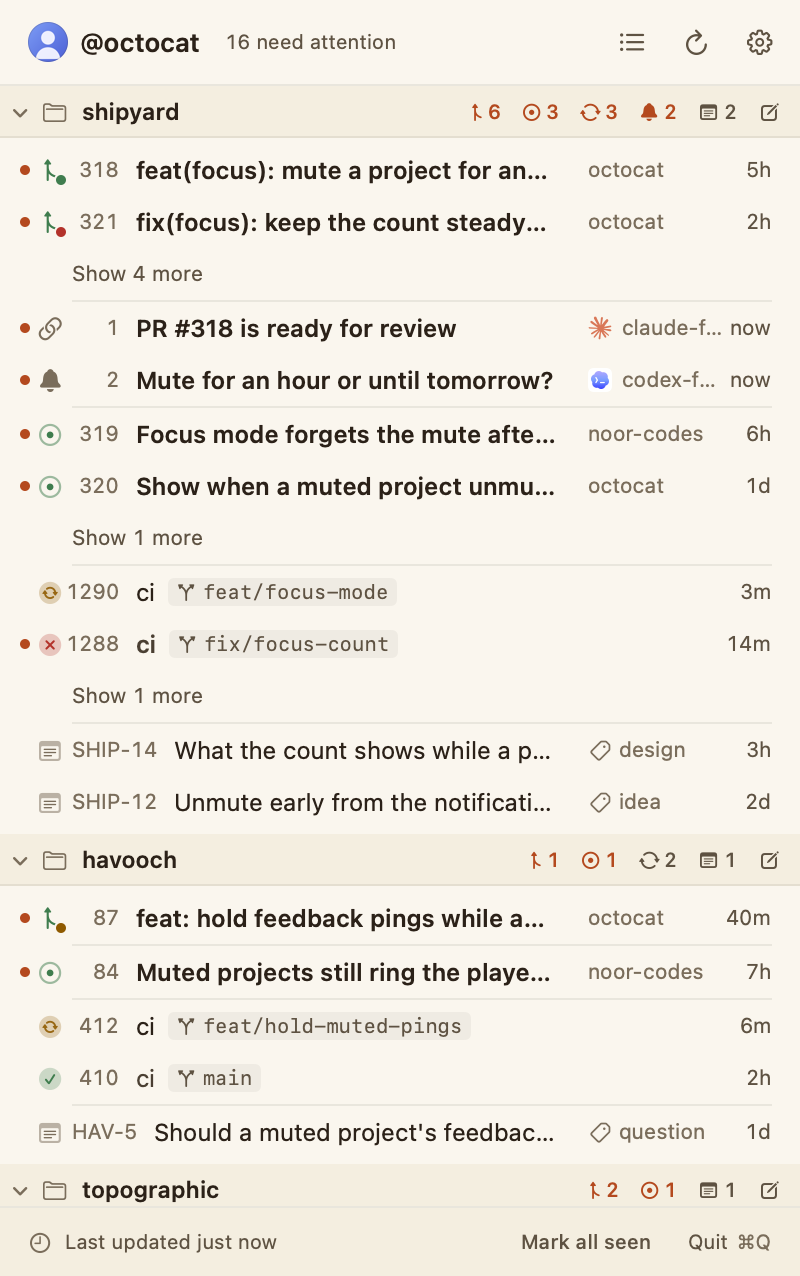800x1276 pixels.
Task: Click shipyard notifications bell count 2
Action: coord(658,112)
